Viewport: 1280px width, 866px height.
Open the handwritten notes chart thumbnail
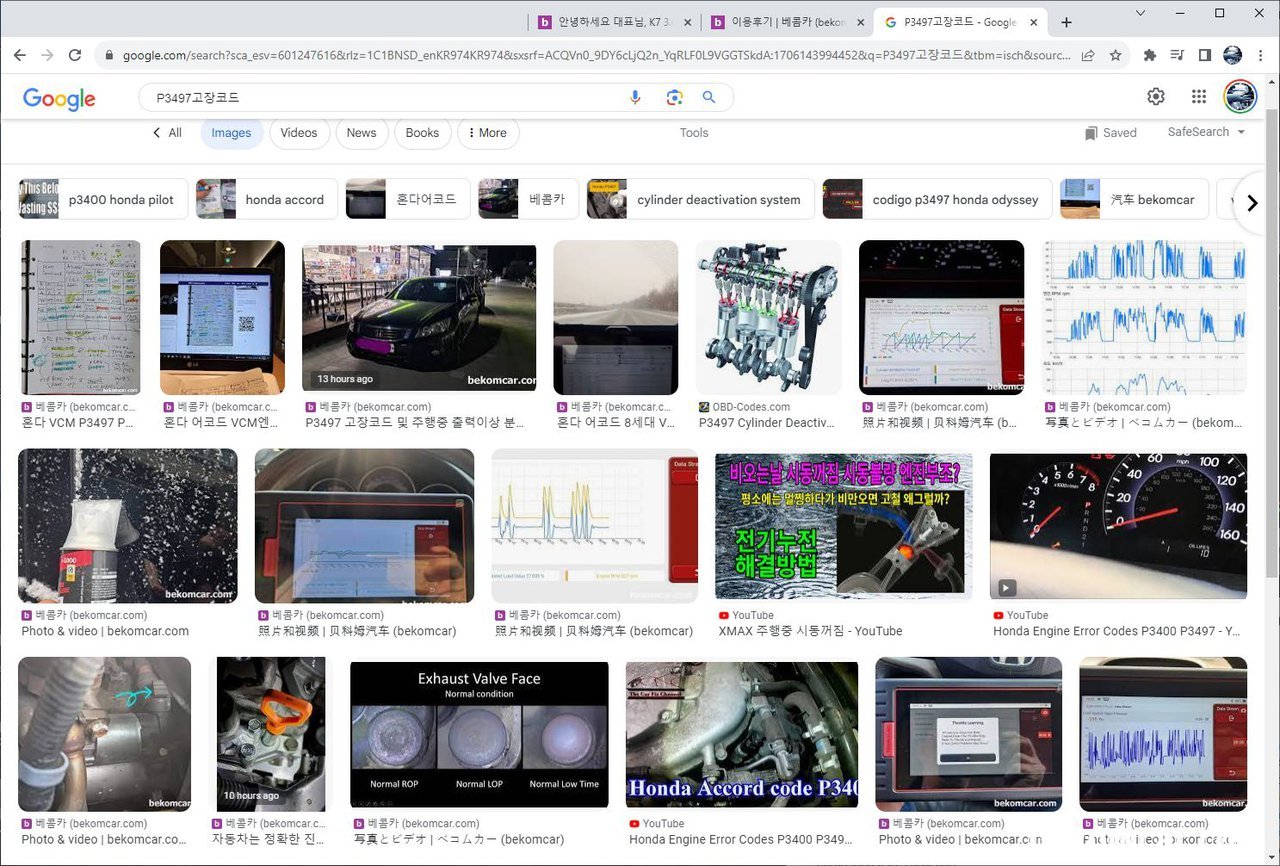81,318
